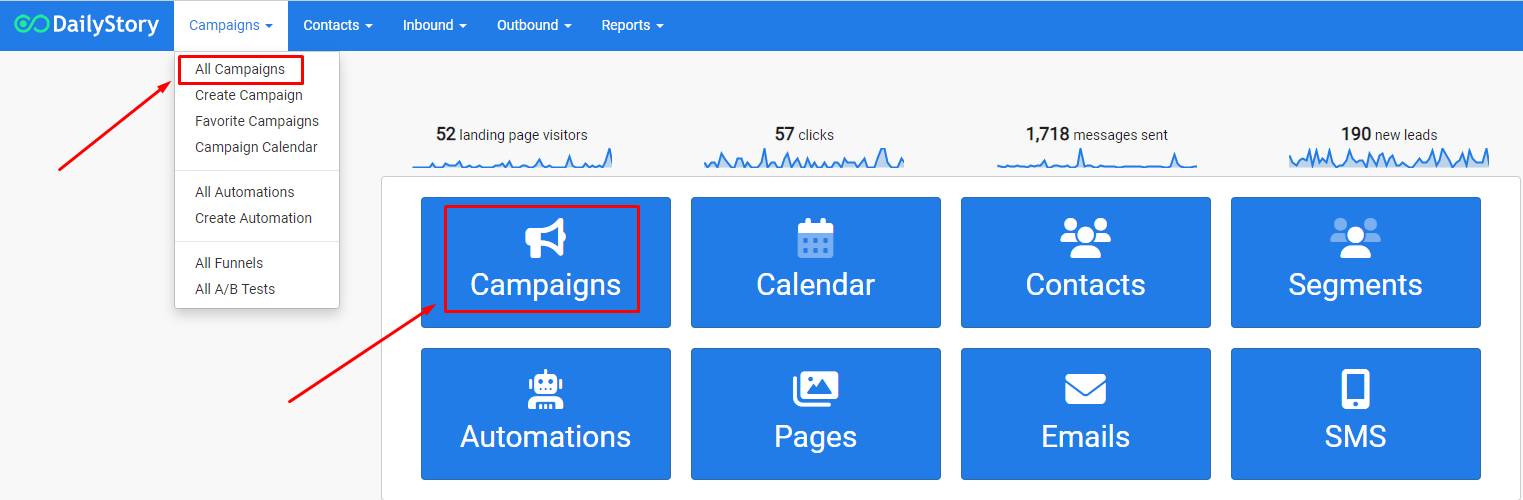Select Campaign Calendar menu entry
Screen dimensions: 1523x500
(x=256, y=147)
